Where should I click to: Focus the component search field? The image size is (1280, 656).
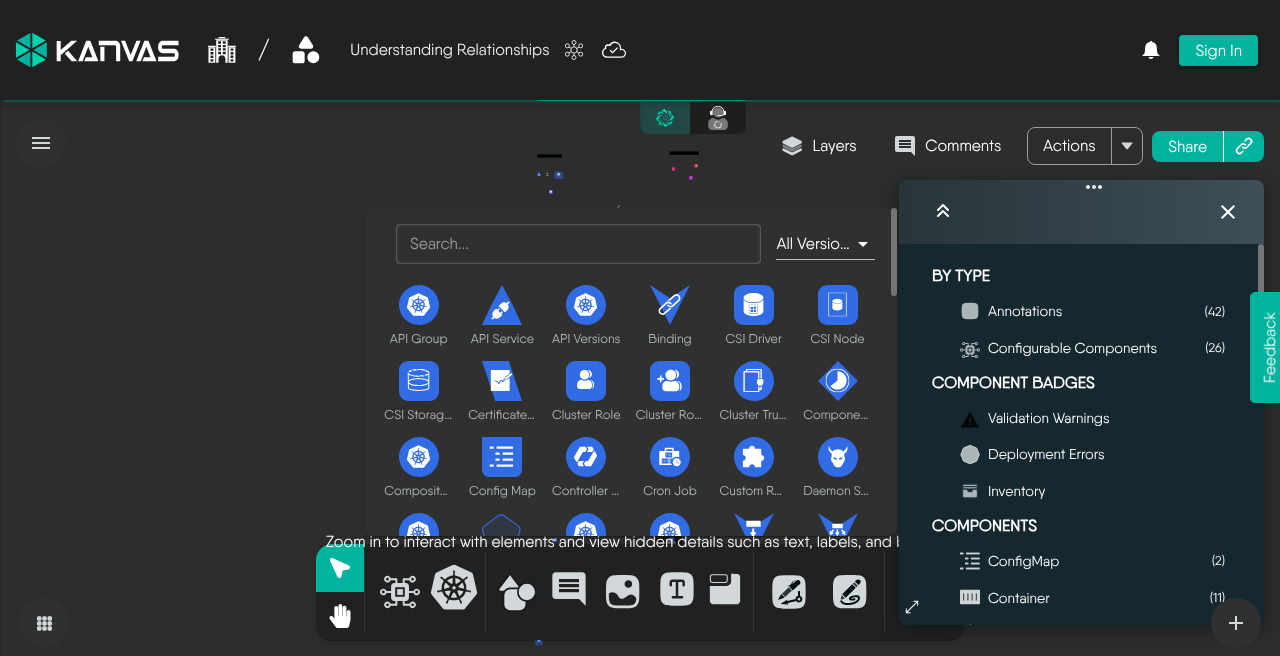point(578,243)
